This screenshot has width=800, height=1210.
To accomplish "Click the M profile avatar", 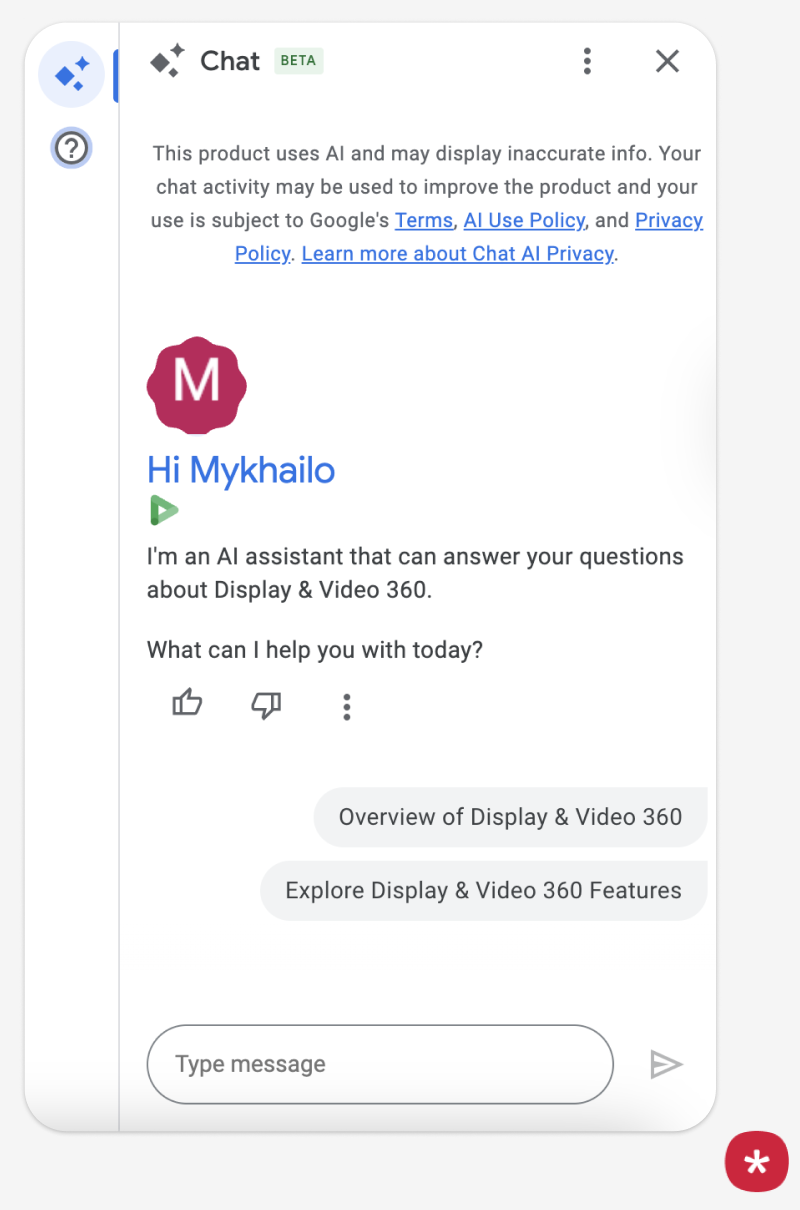I will [x=196, y=385].
